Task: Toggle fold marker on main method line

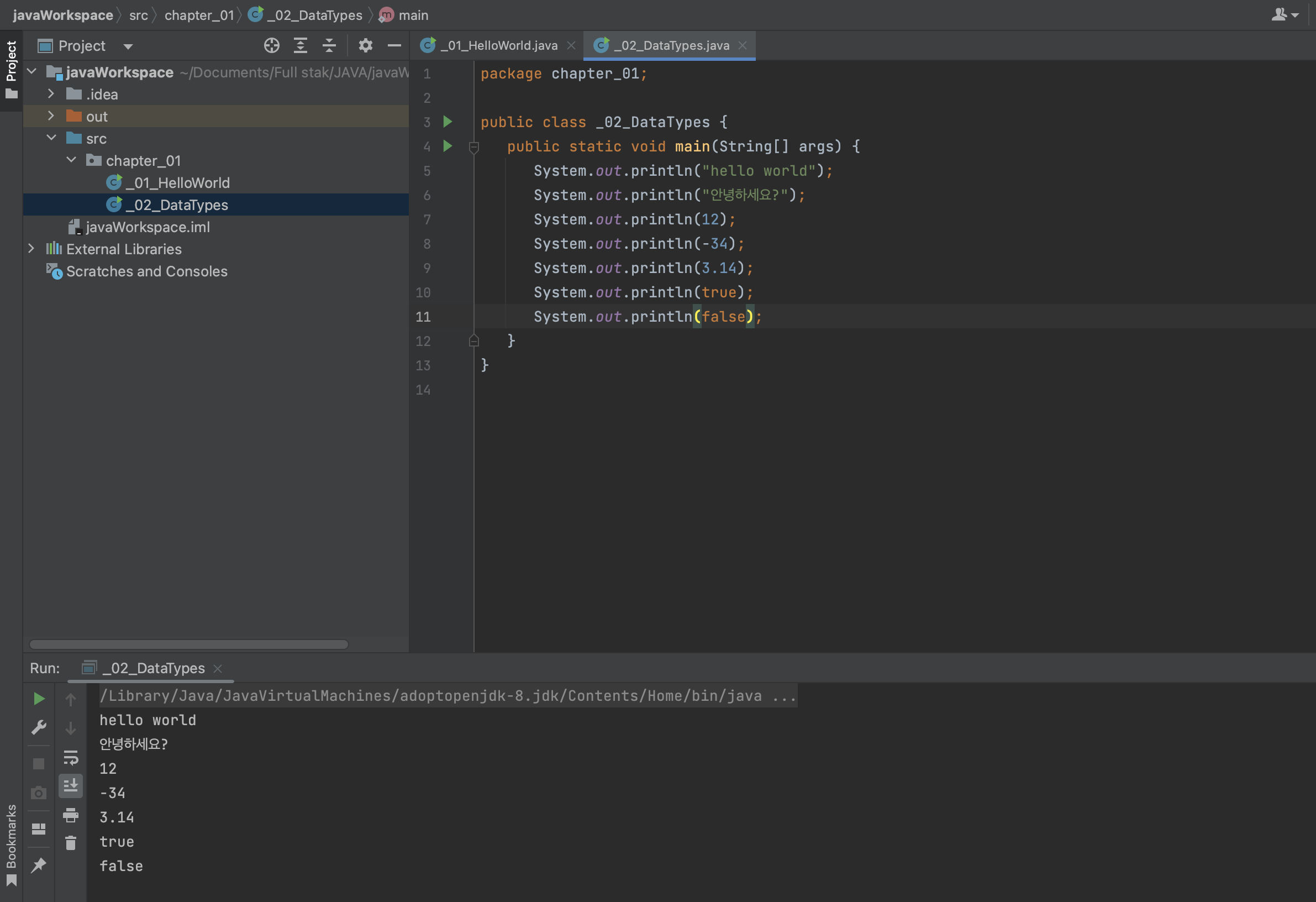Action: [x=474, y=148]
